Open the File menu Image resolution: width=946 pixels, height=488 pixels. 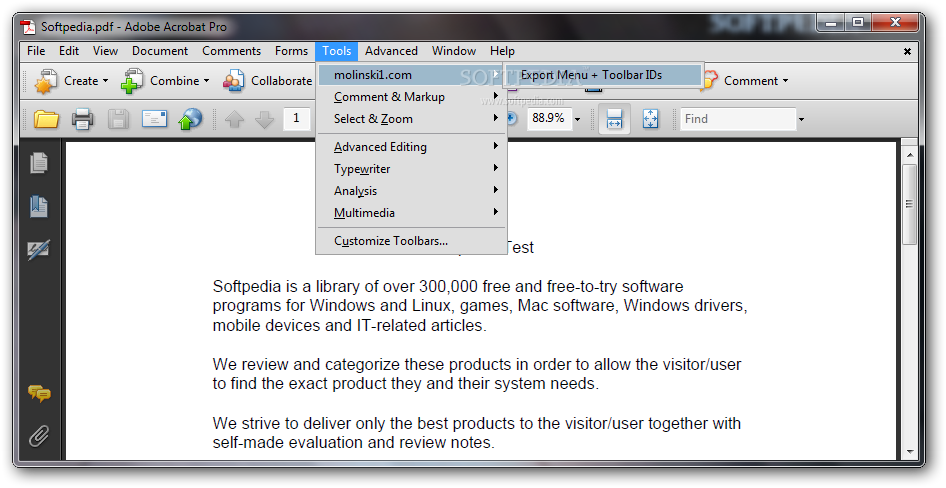click(36, 51)
